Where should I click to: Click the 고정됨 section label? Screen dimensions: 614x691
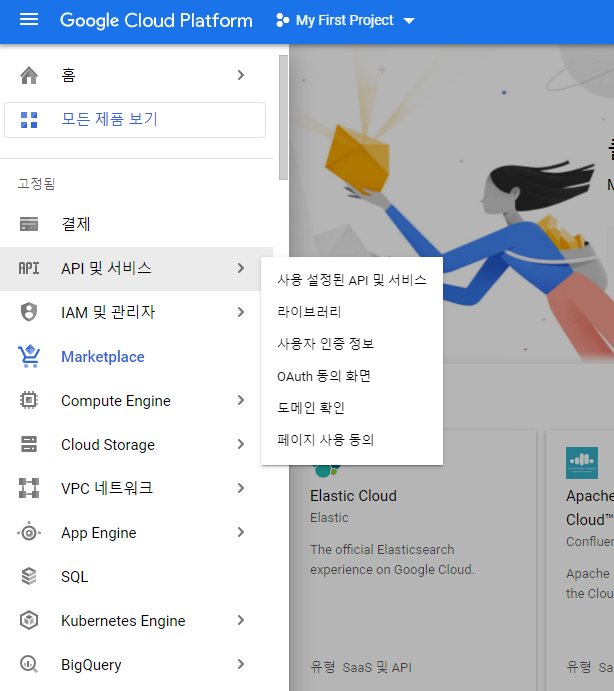click(x=36, y=183)
